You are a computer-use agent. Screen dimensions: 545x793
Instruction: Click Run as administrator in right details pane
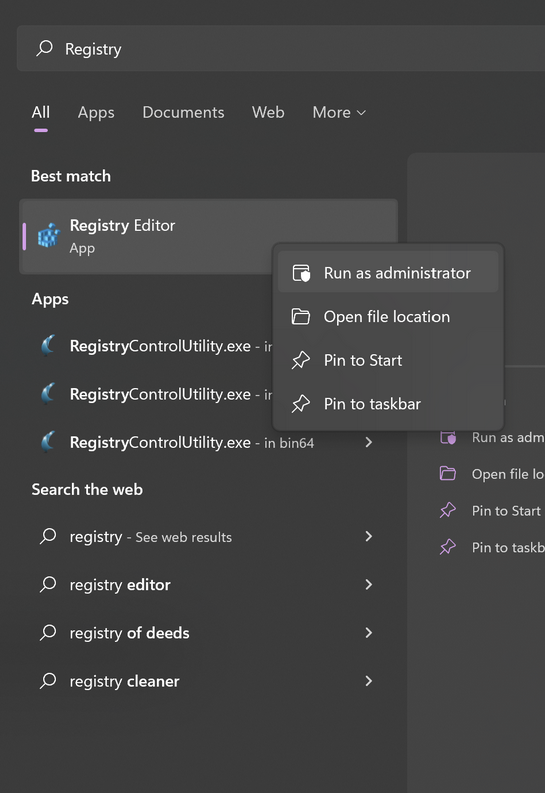coord(508,437)
